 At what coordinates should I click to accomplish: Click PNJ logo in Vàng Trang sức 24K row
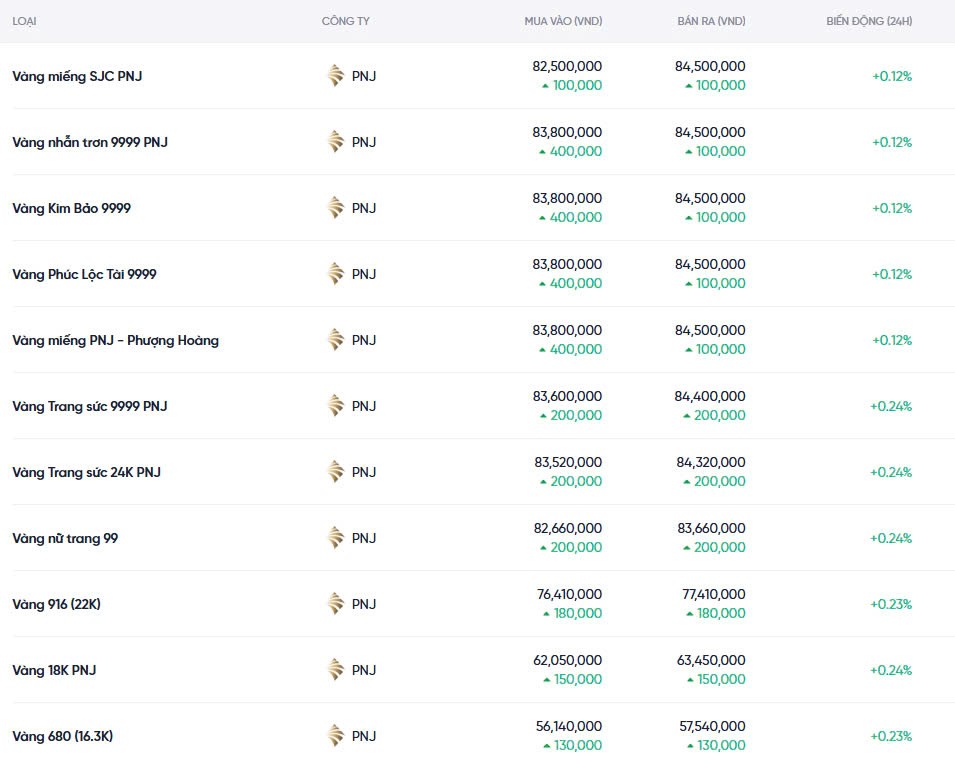click(336, 472)
